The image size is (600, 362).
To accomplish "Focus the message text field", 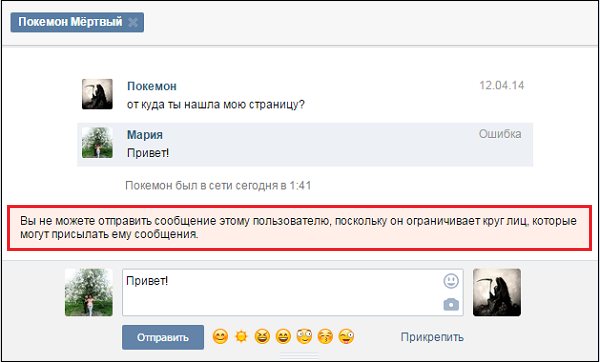I will [x=293, y=293].
